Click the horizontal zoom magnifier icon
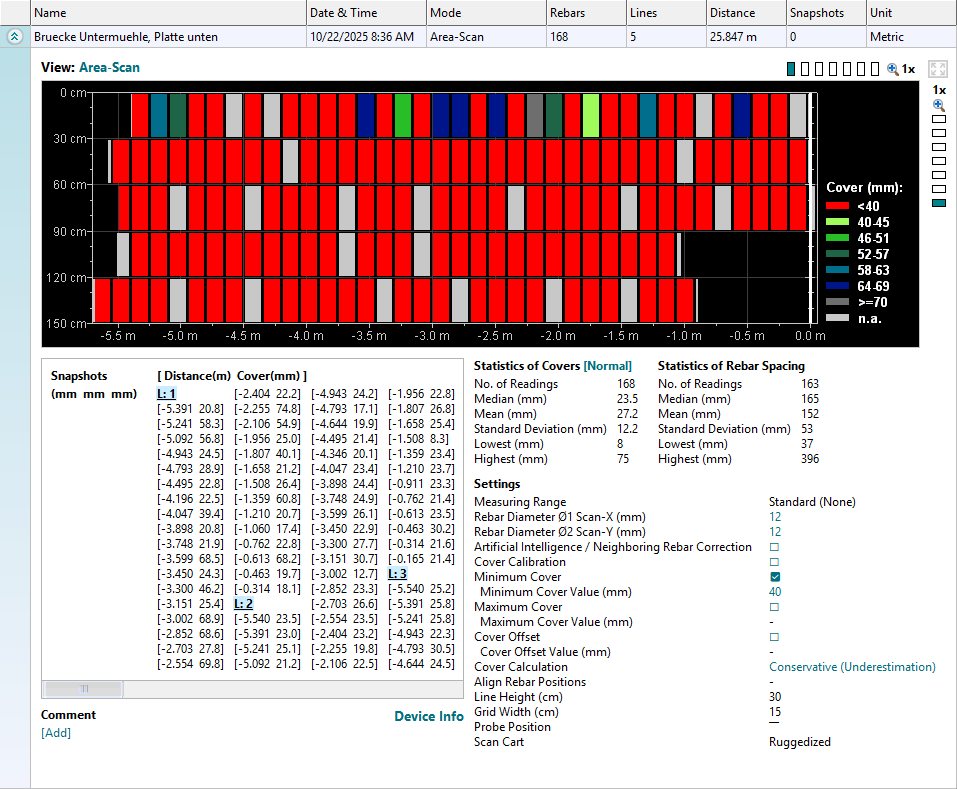Image resolution: width=957 pixels, height=789 pixels. [x=893, y=69]
